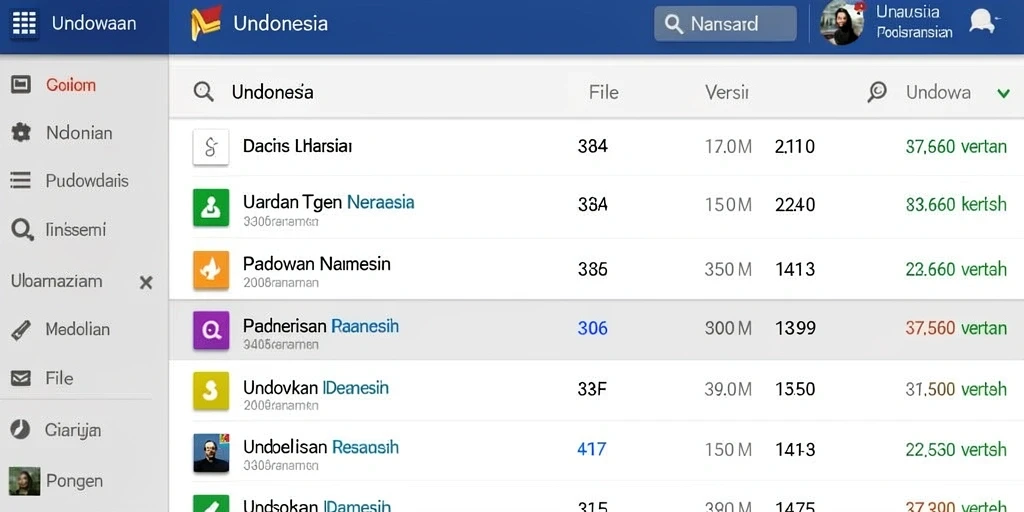The width and height of the screenshot is (1024, 512).
Task: Click the Nansard search field
Action: [x=725, y=24]
